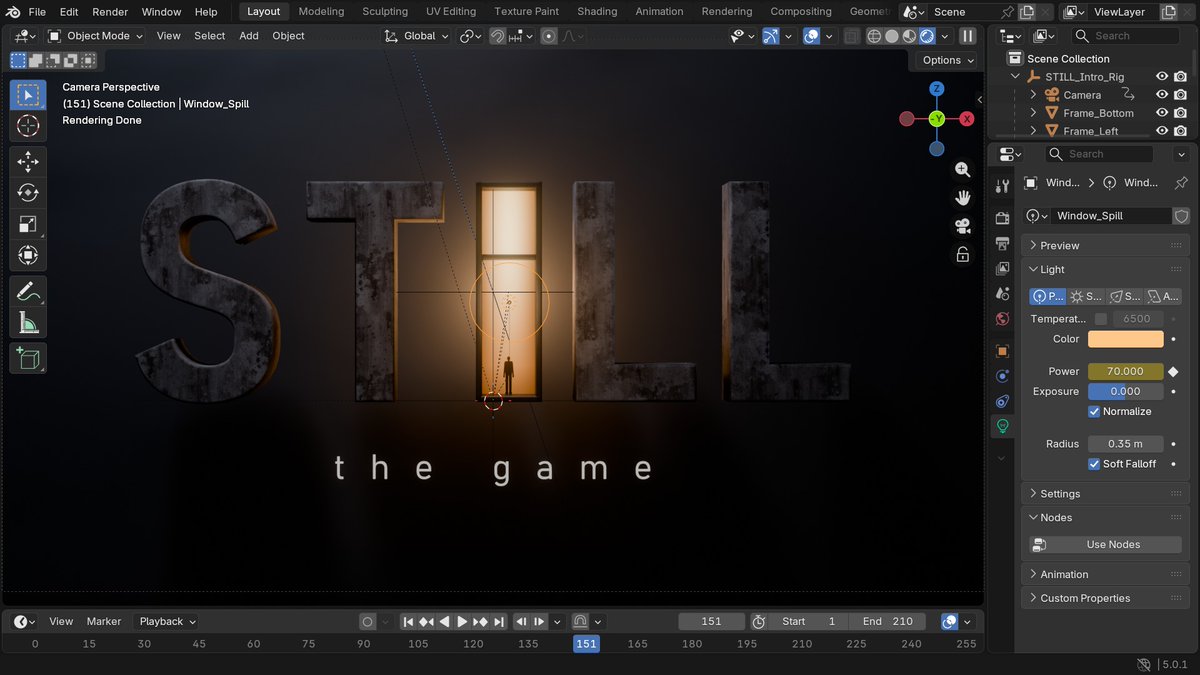Toggle viewport gizmos display
Image resolution: width=1200 pixels, height=675 pixels.
click(770, 36)
